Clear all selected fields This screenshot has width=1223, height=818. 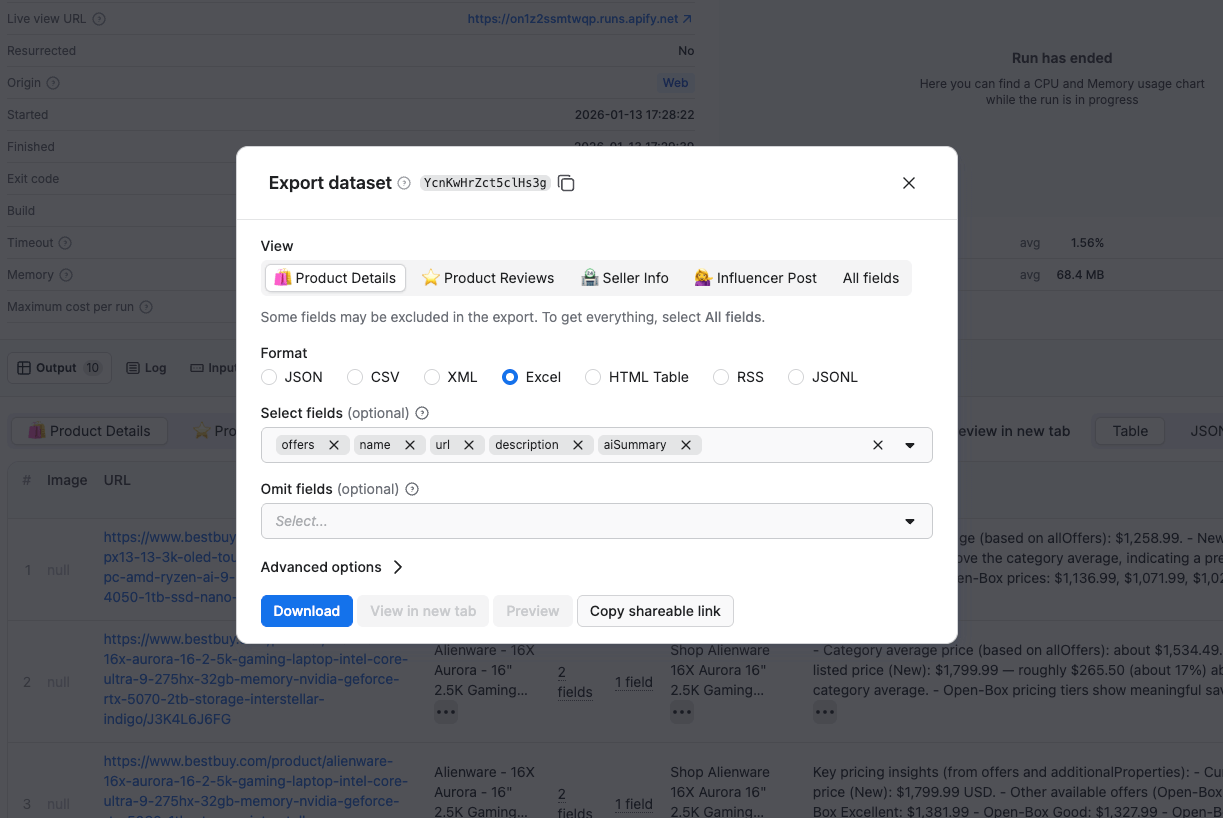[878, 445]
